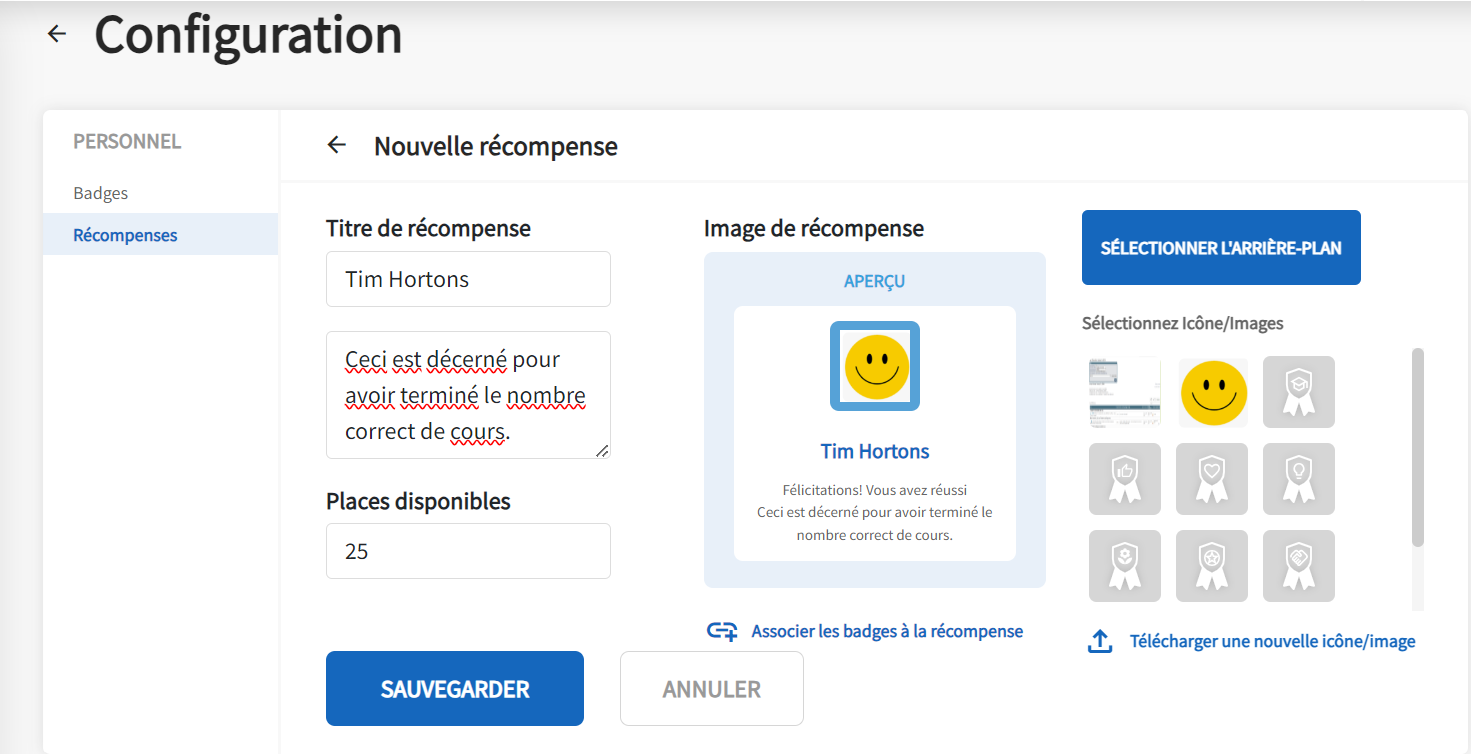The image size is (1471, 754).
Task: Click the back arrow beside Nouvelle récompense
Action: pyautogui.click(x=336, y=145)
